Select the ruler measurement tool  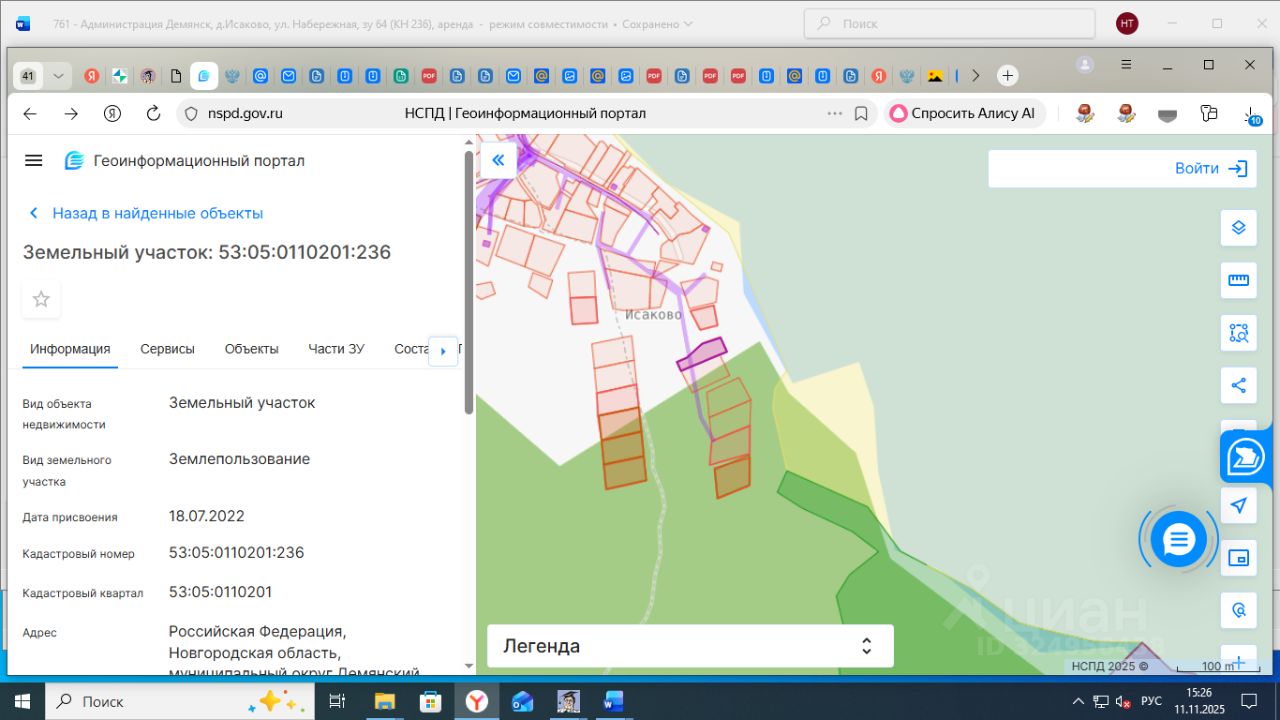[x=1238, y=280]
